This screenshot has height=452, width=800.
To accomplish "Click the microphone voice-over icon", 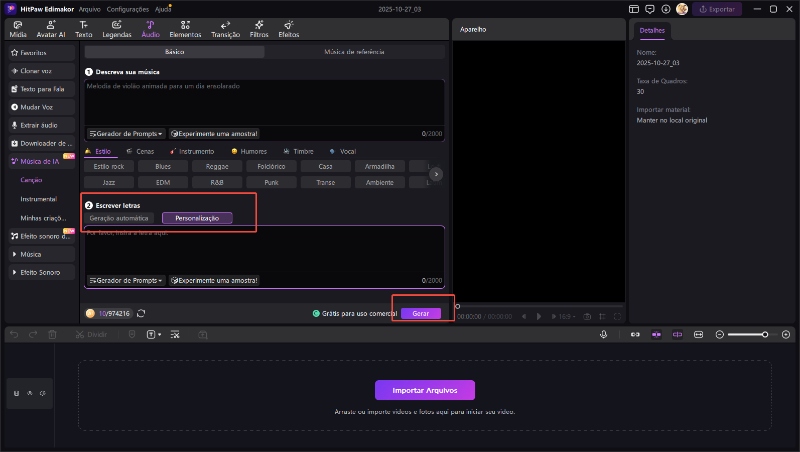I will pyautogui.click(x=603, y=334).
